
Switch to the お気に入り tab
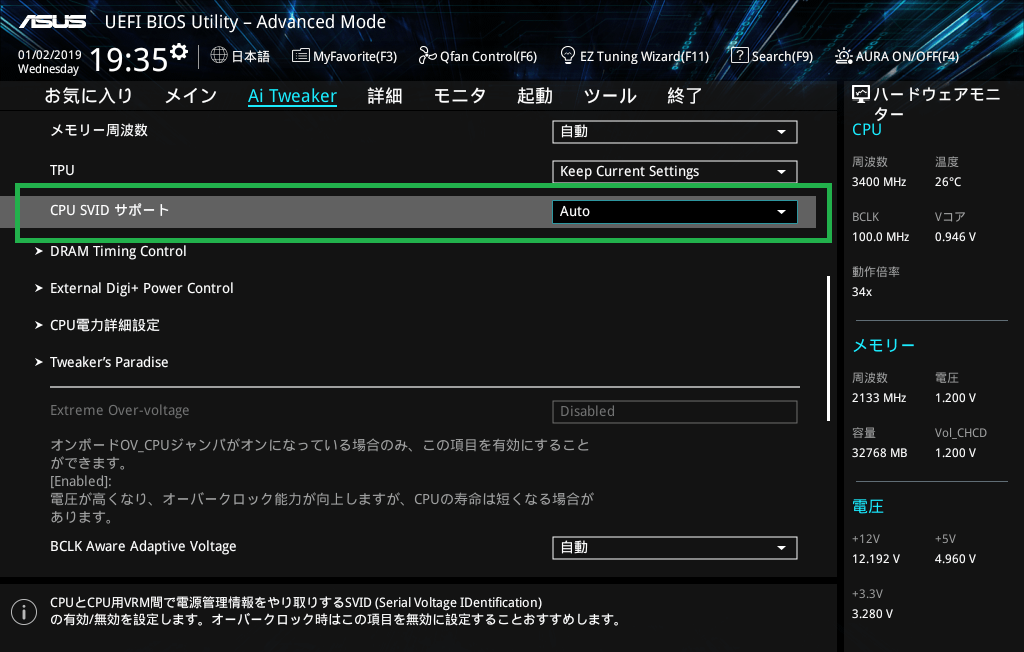[89, 96]
